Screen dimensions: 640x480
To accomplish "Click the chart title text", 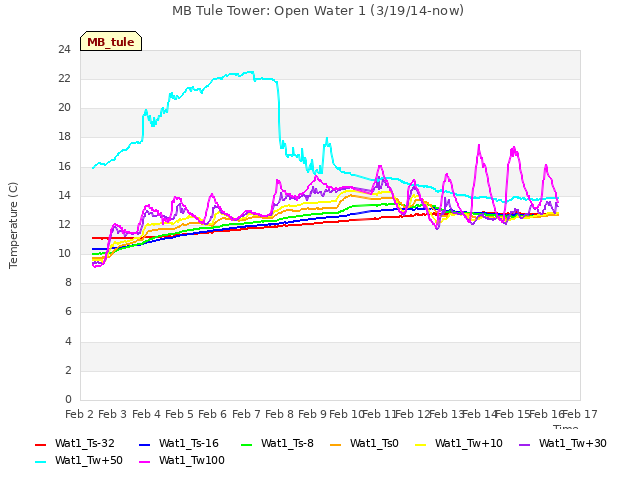I will click(318, 11).
